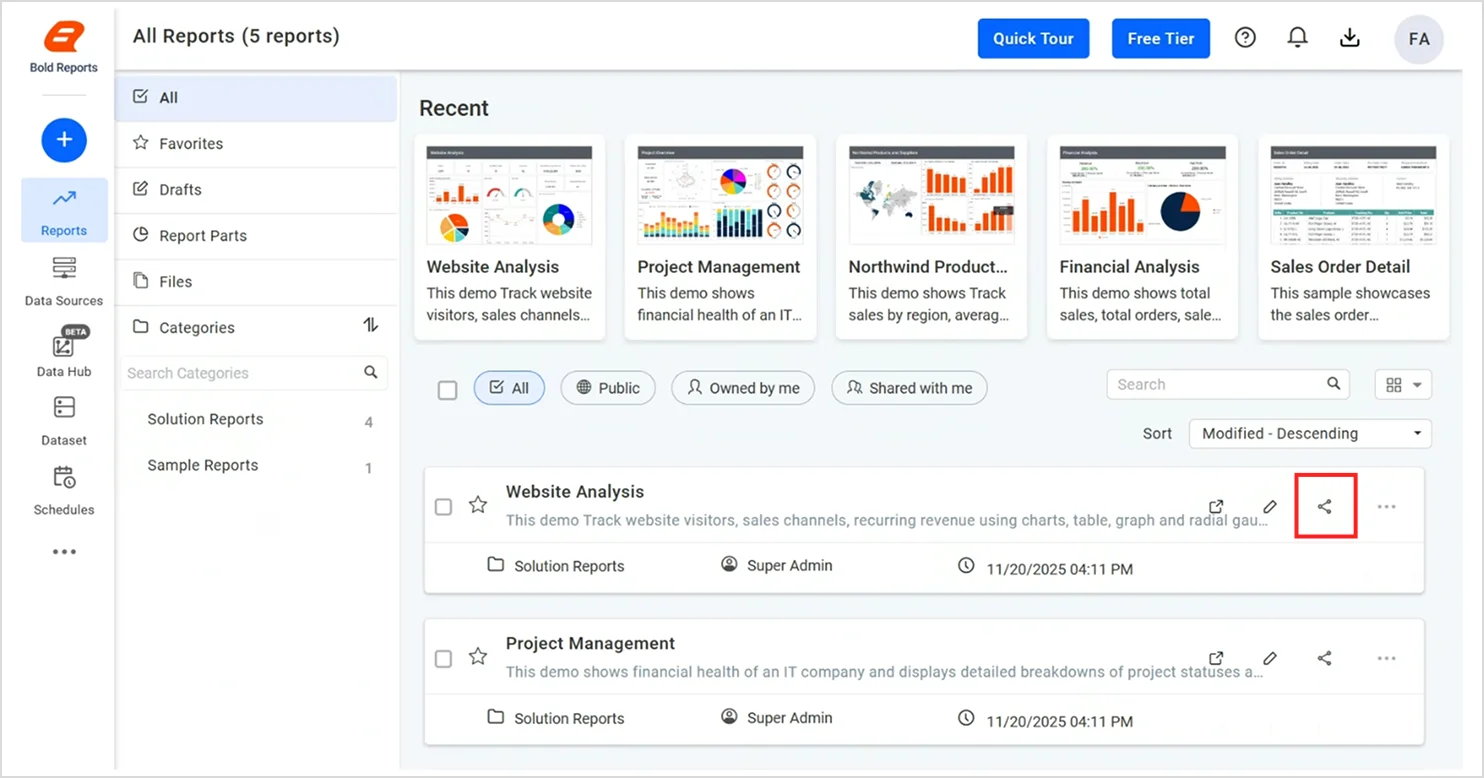Show more sidebar options ellipsis
The width and height of the screenshot is (1484, 778).
click(x=64, y=552)
